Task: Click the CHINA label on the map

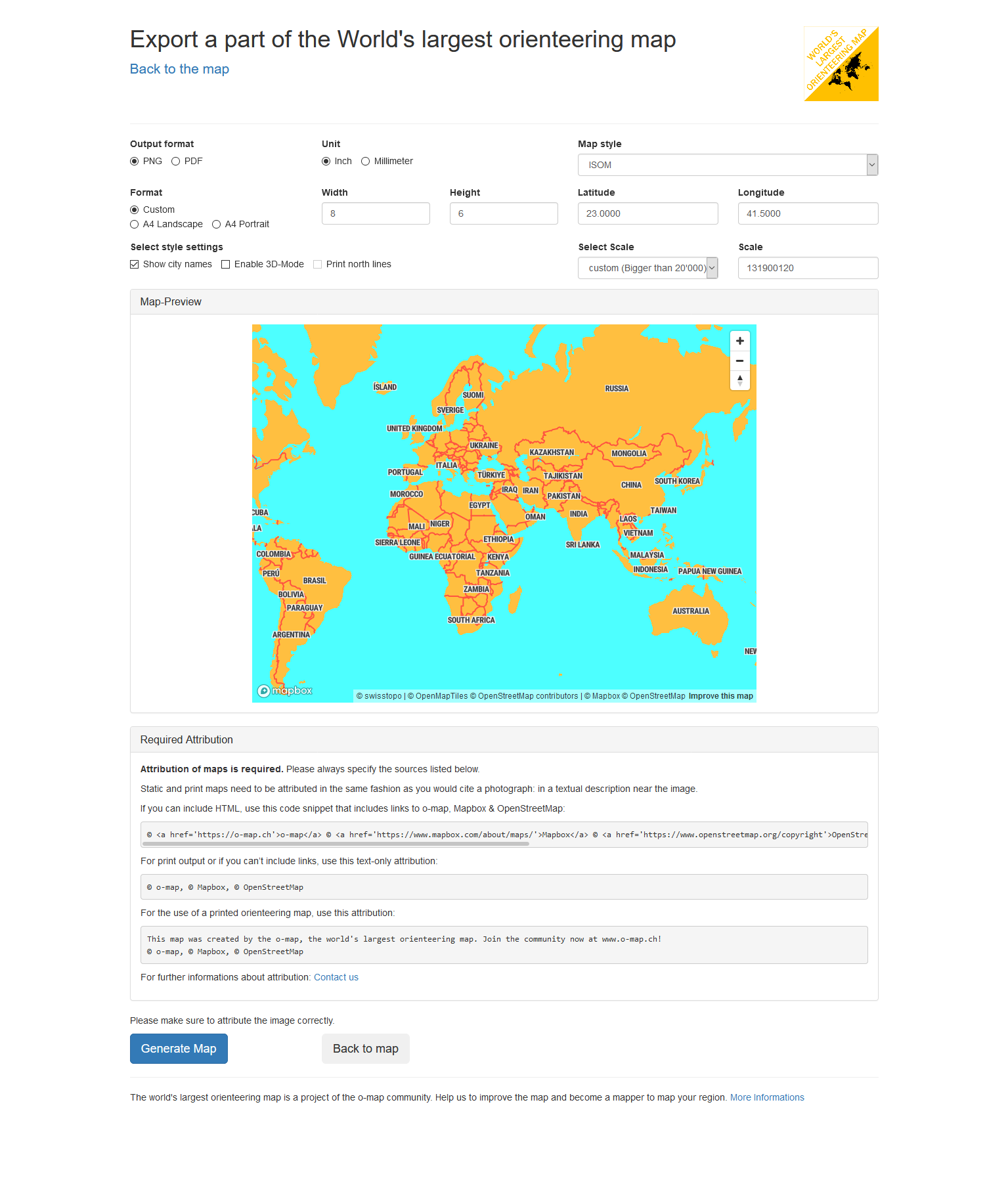Action: [631, 485]
